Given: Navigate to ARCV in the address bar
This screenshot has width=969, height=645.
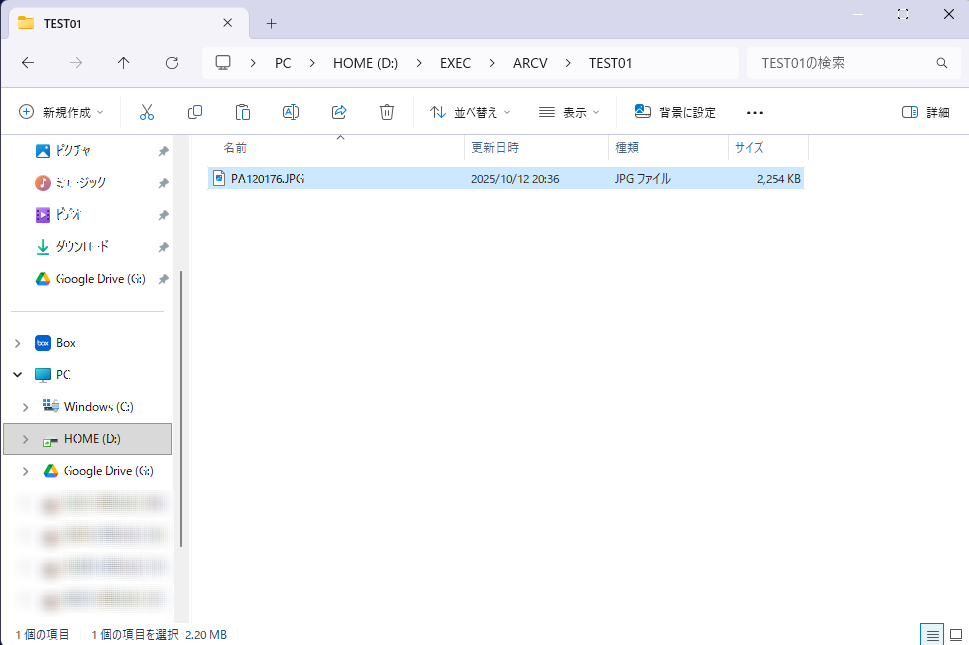Looking at the screenshot, I should [x=530, y=63].
